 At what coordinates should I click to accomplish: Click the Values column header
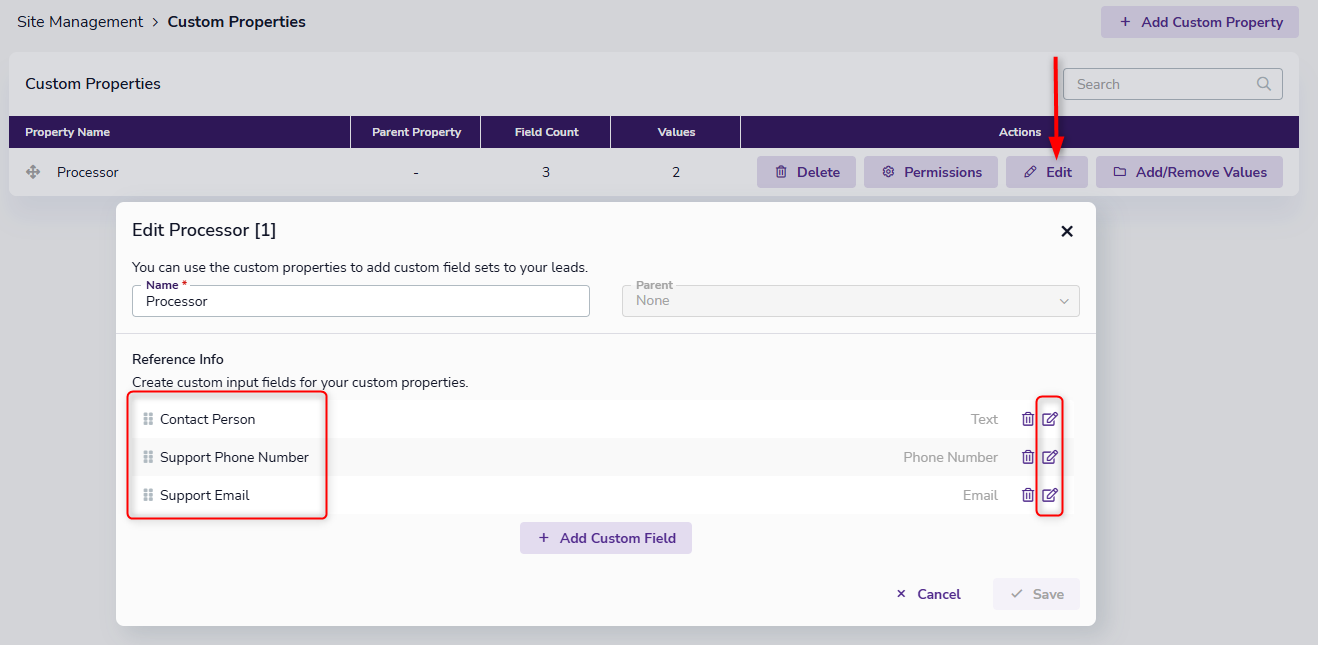point(676,132)
